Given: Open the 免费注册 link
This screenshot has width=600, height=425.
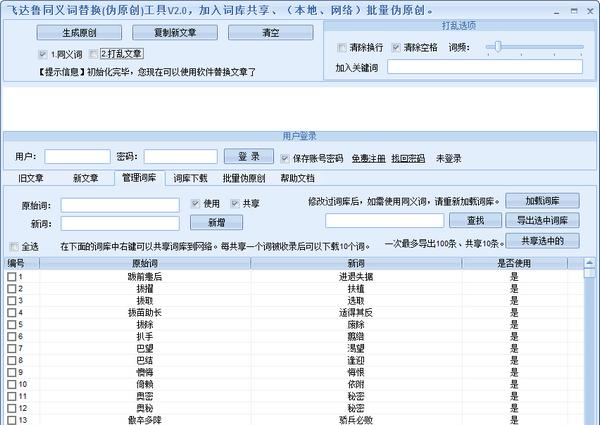Looking at the screenshot, I should point(368,158).
